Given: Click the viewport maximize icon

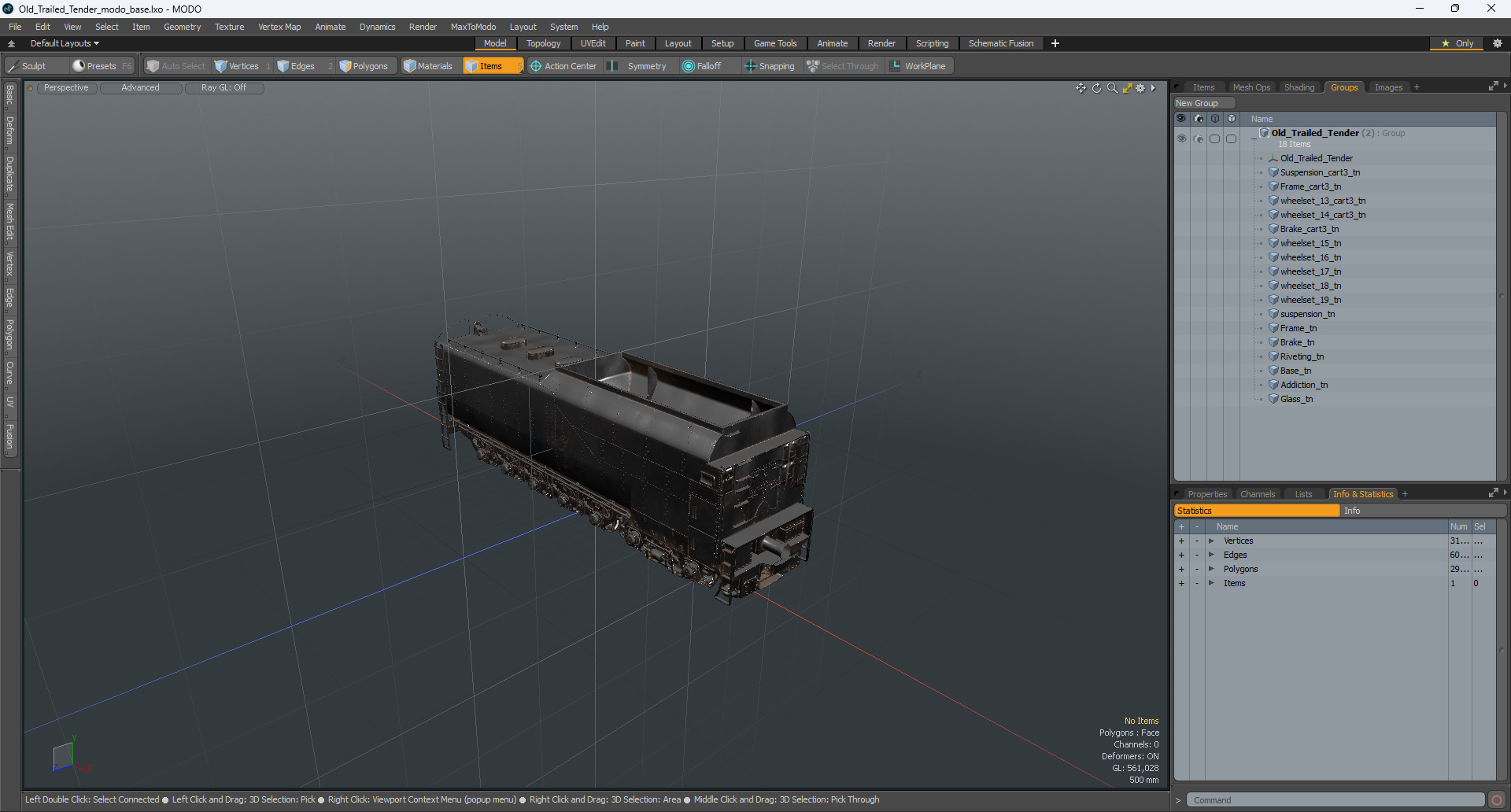Looking at the screenshot, I should pos(1127,88).
